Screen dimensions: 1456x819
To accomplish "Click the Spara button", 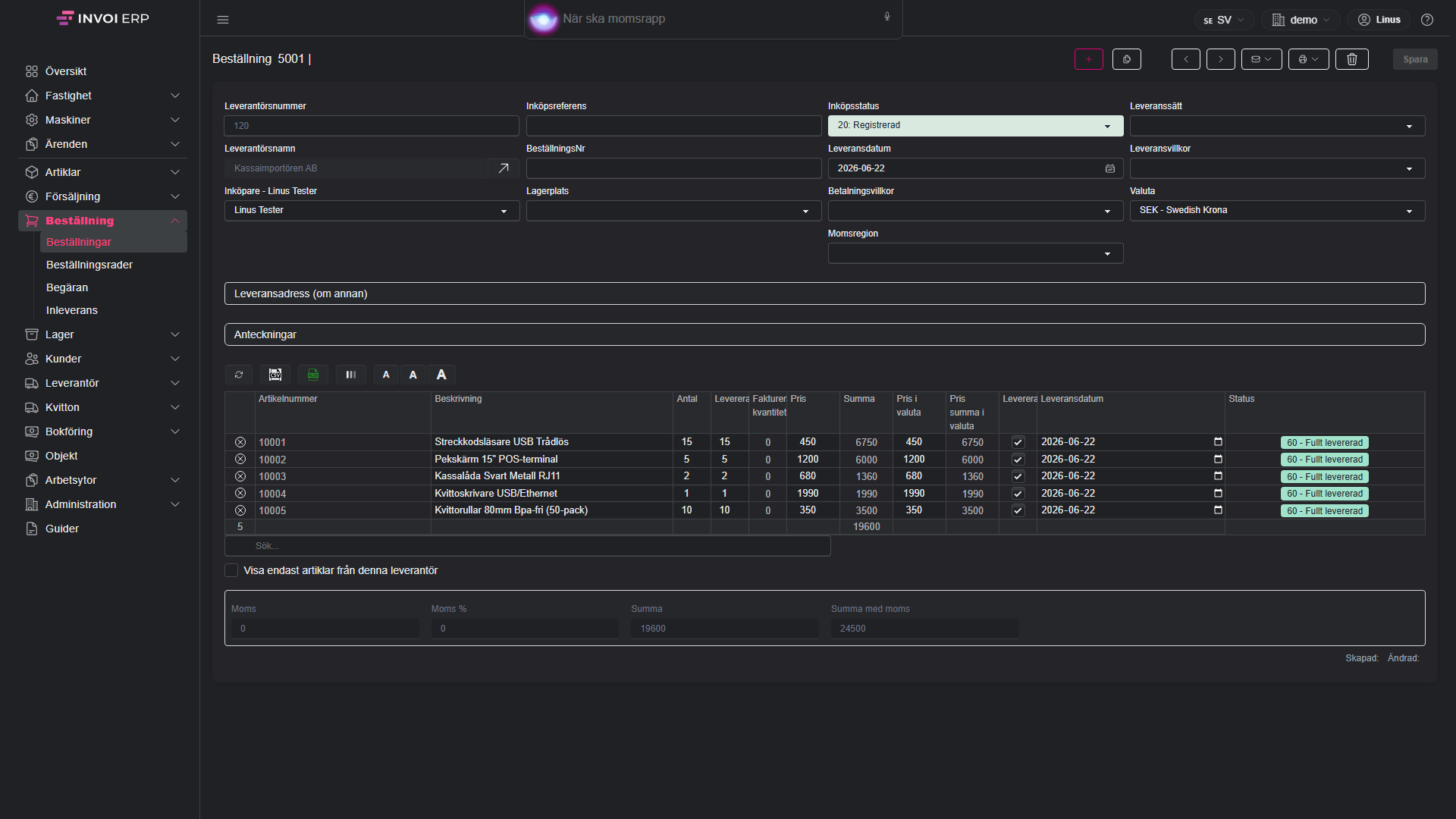I will [x=1414, y=59].
